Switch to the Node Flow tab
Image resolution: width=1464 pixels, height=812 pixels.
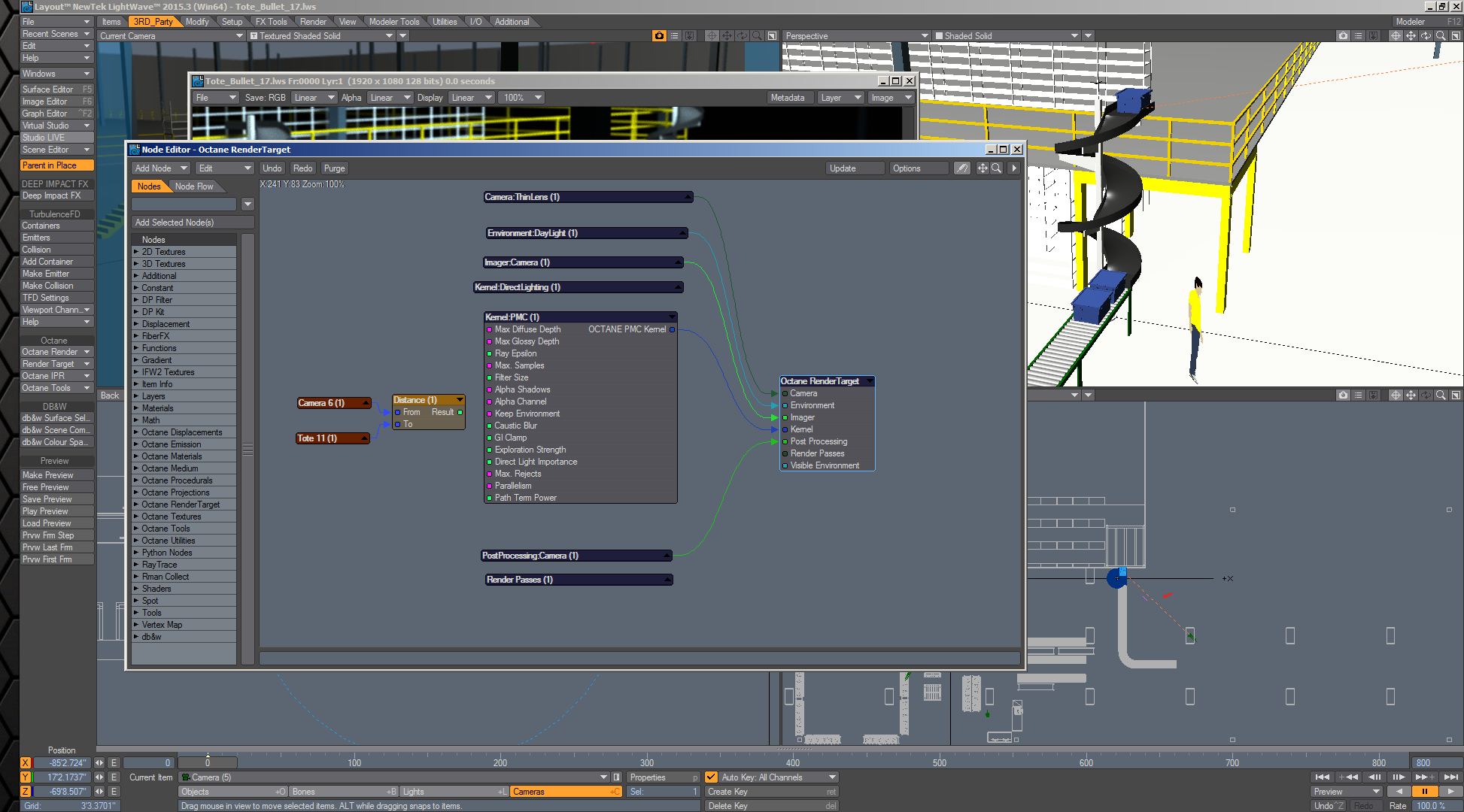click(194, 186)
